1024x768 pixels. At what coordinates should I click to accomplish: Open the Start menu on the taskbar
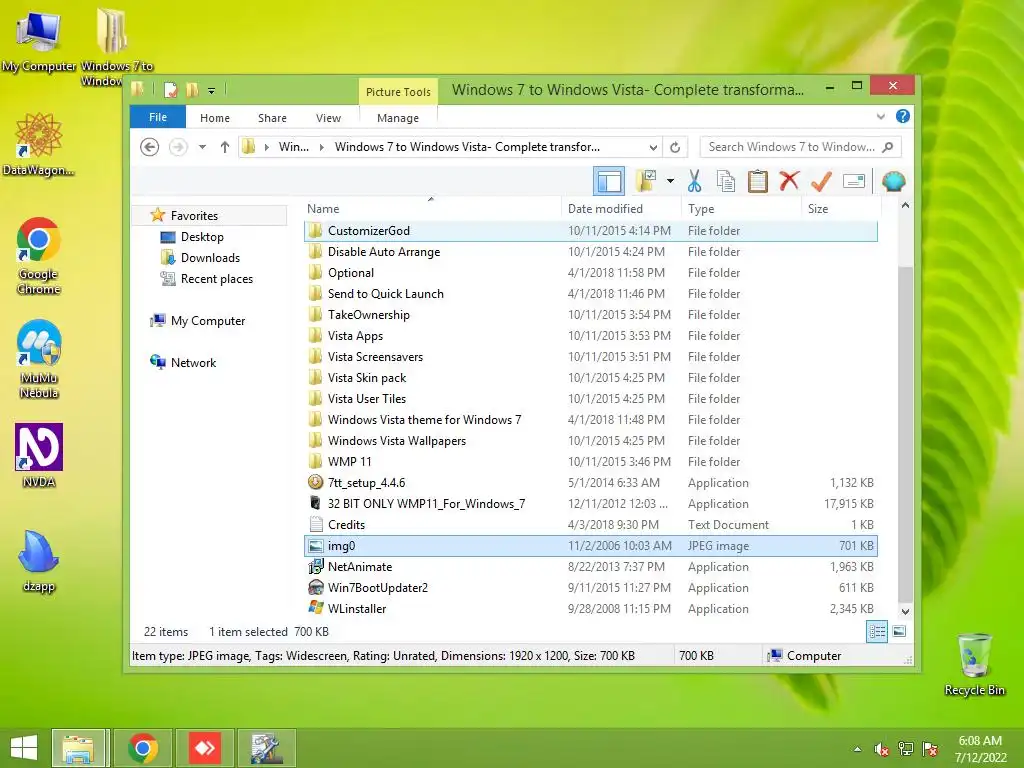[24, 748]
